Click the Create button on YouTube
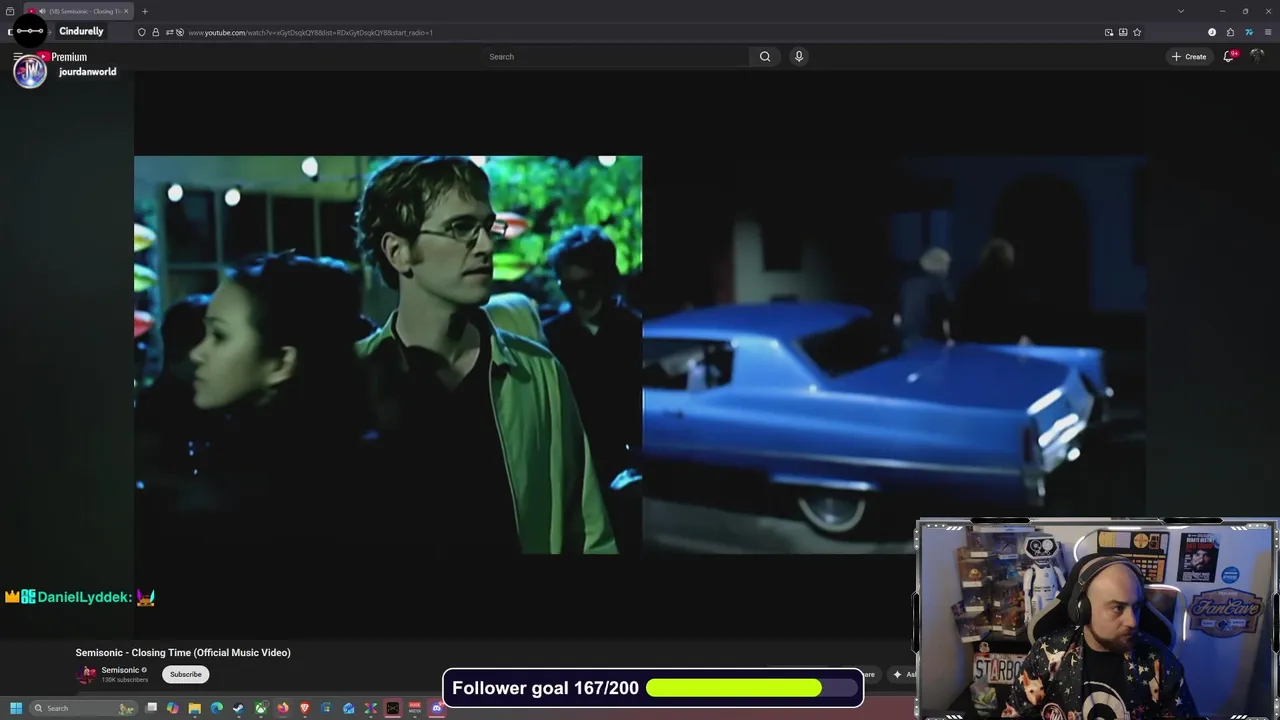This screenshot has width=1280, height=720. [1189, 56]
